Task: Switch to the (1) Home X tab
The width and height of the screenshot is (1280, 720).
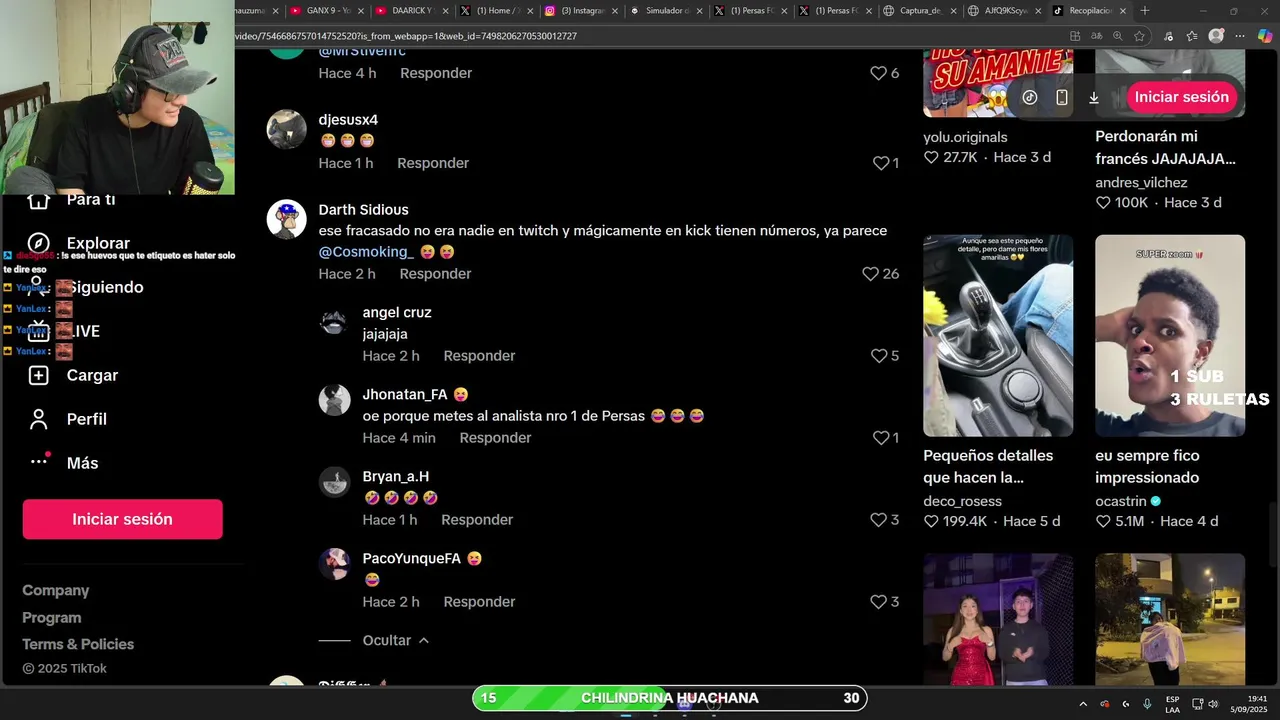Action: [x=496, y=11]
